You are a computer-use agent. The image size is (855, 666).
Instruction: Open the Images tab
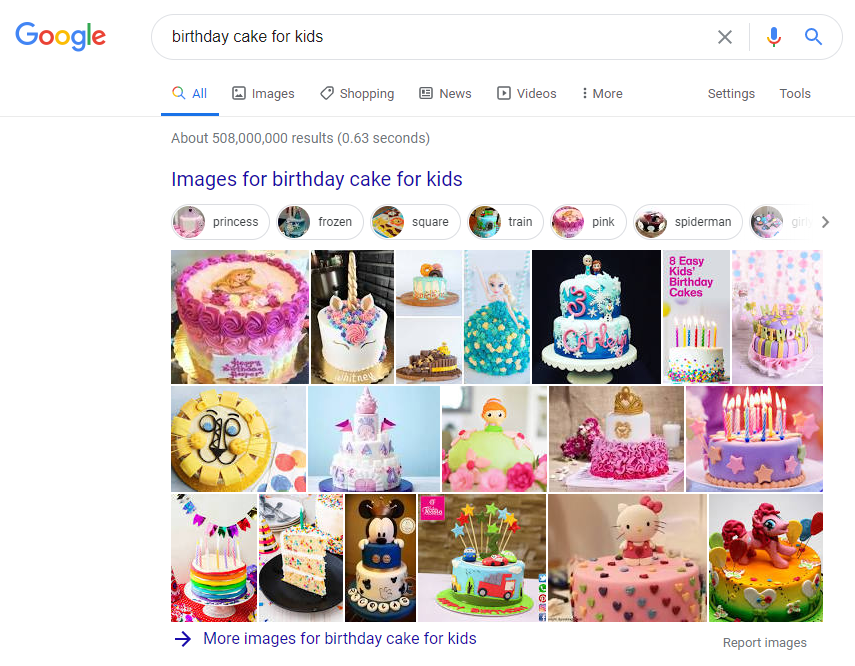coord(263,93)
